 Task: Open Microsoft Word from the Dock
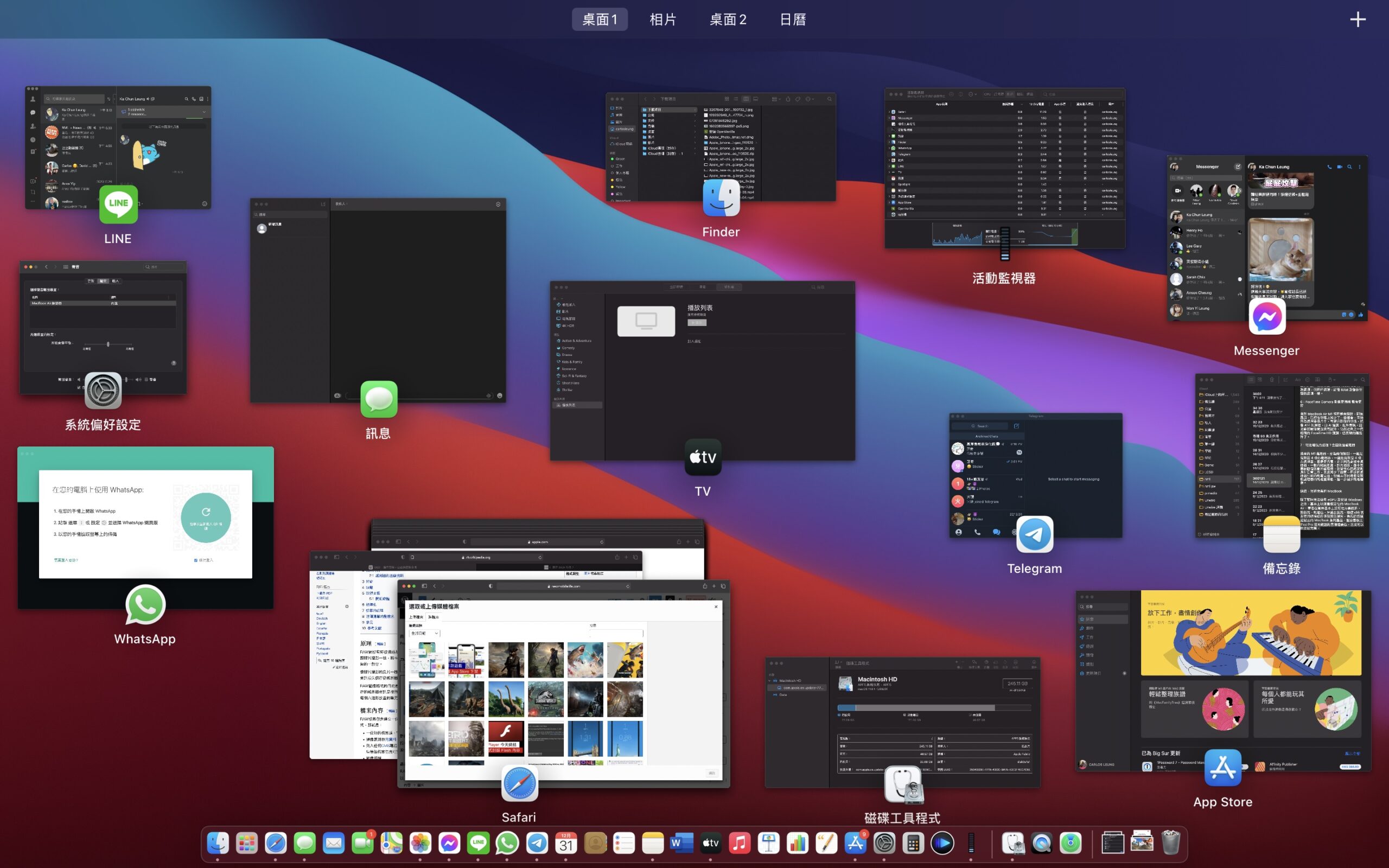pyautogui.click(x=681, y=843)
